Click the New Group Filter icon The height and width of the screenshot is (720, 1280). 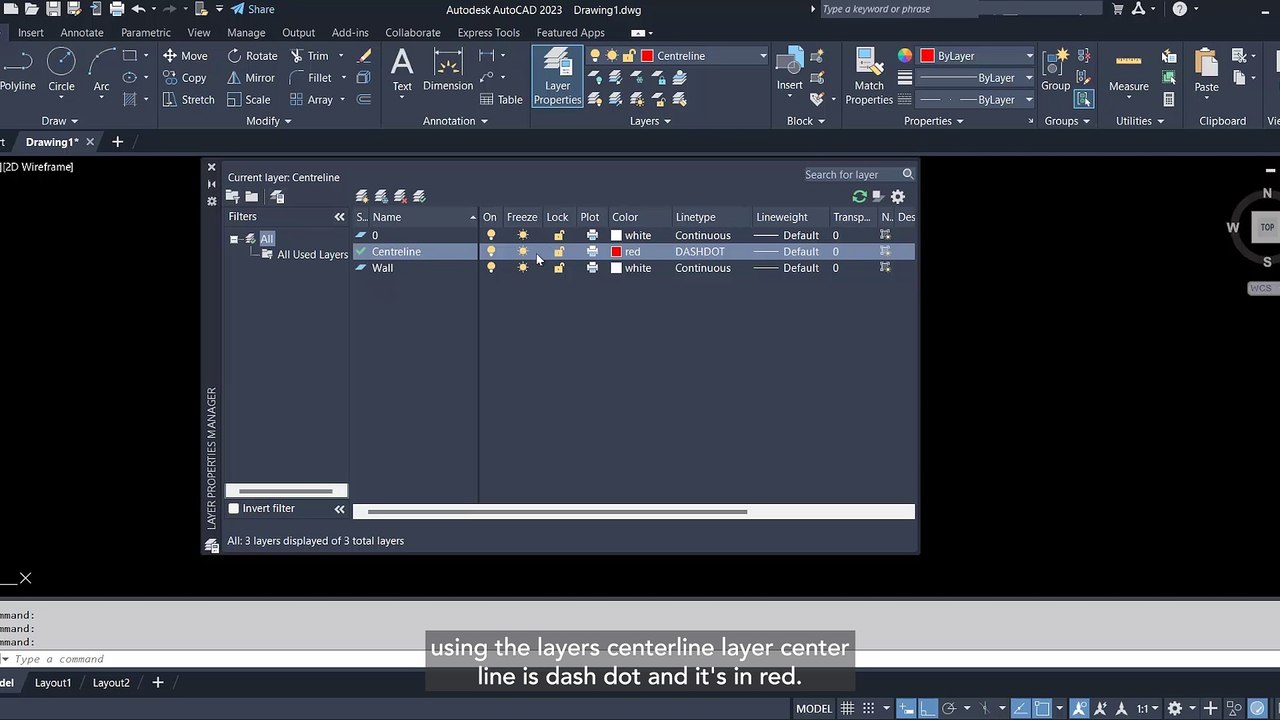(x=252, y=197)
